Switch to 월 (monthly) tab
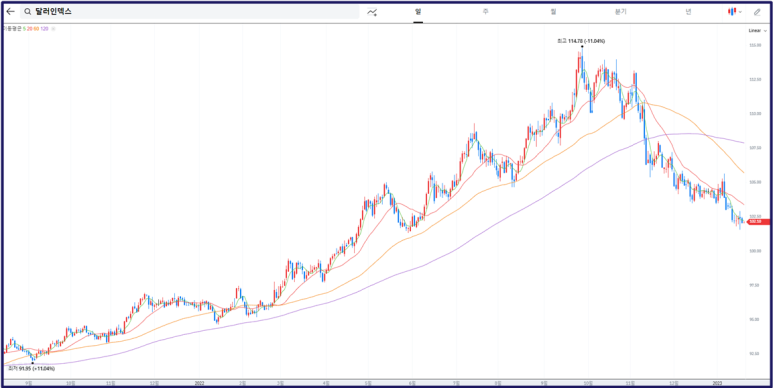 click(x=553, y=12)
